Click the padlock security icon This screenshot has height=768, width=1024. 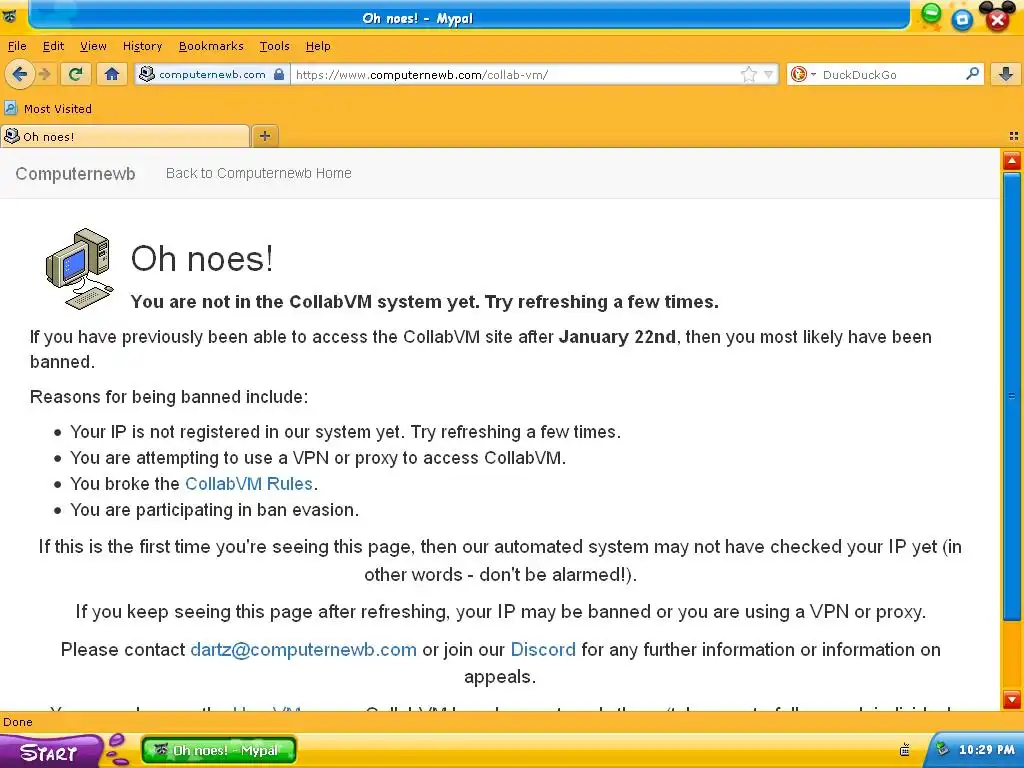click(x=279, y=74)
